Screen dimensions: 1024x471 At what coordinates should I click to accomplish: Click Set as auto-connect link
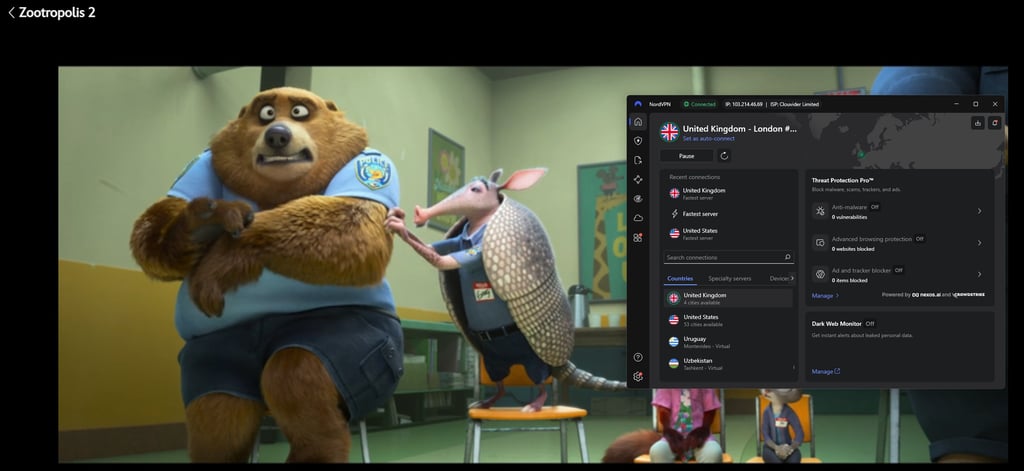click(x=709, y=139)
